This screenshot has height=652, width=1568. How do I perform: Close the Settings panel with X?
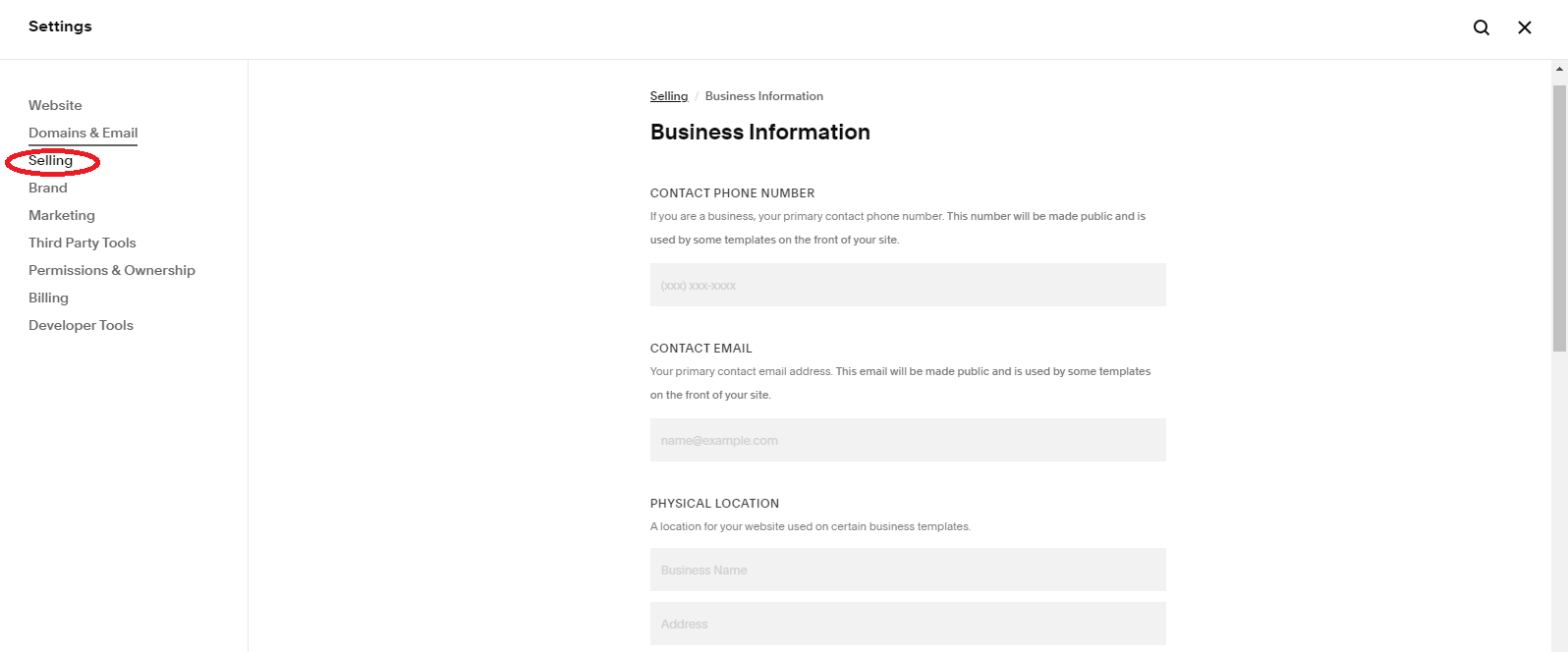[1525, 27]
